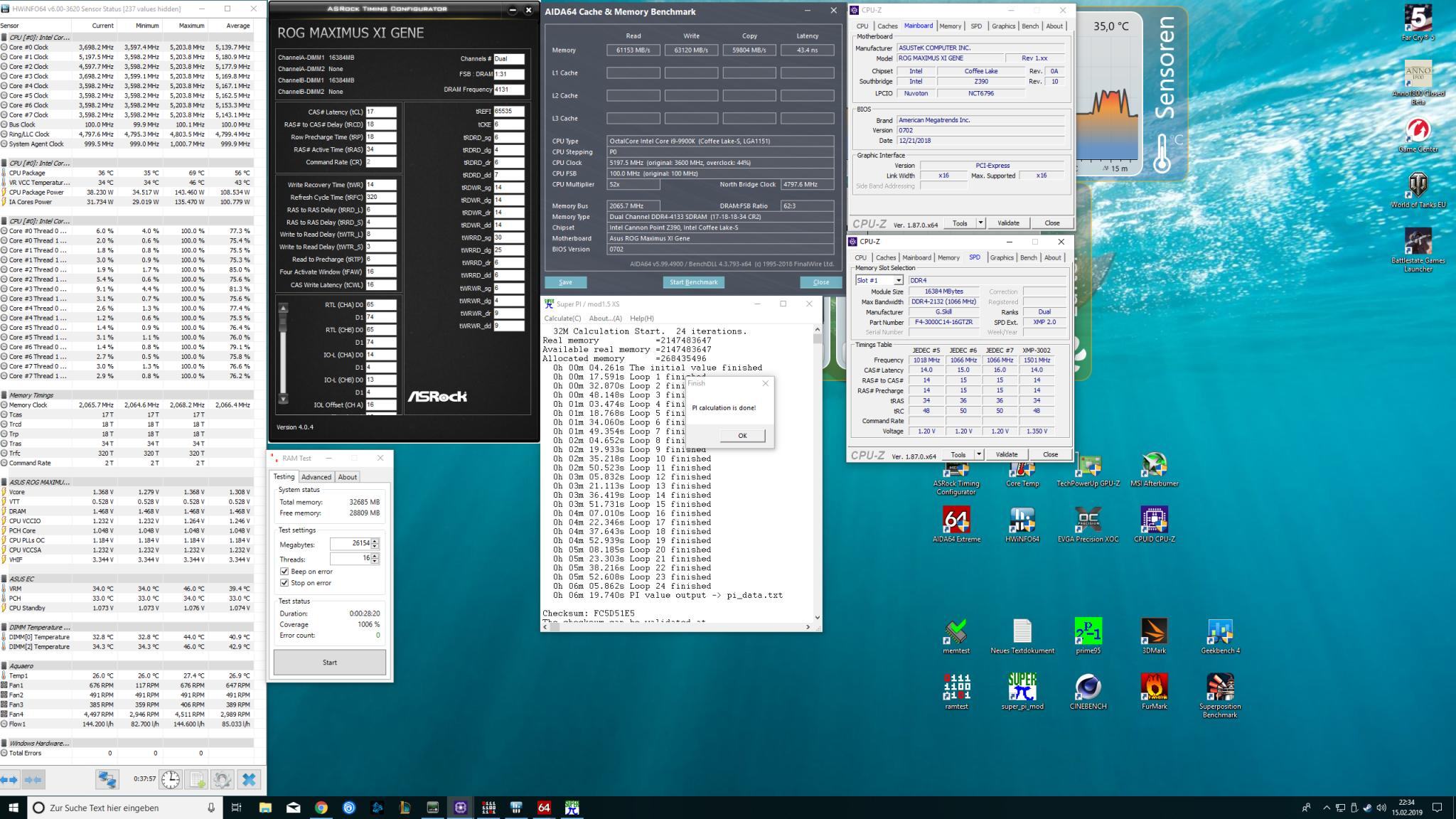
Task: Open Superposition Benchmark desktop icon
Action: (1220, 695)
